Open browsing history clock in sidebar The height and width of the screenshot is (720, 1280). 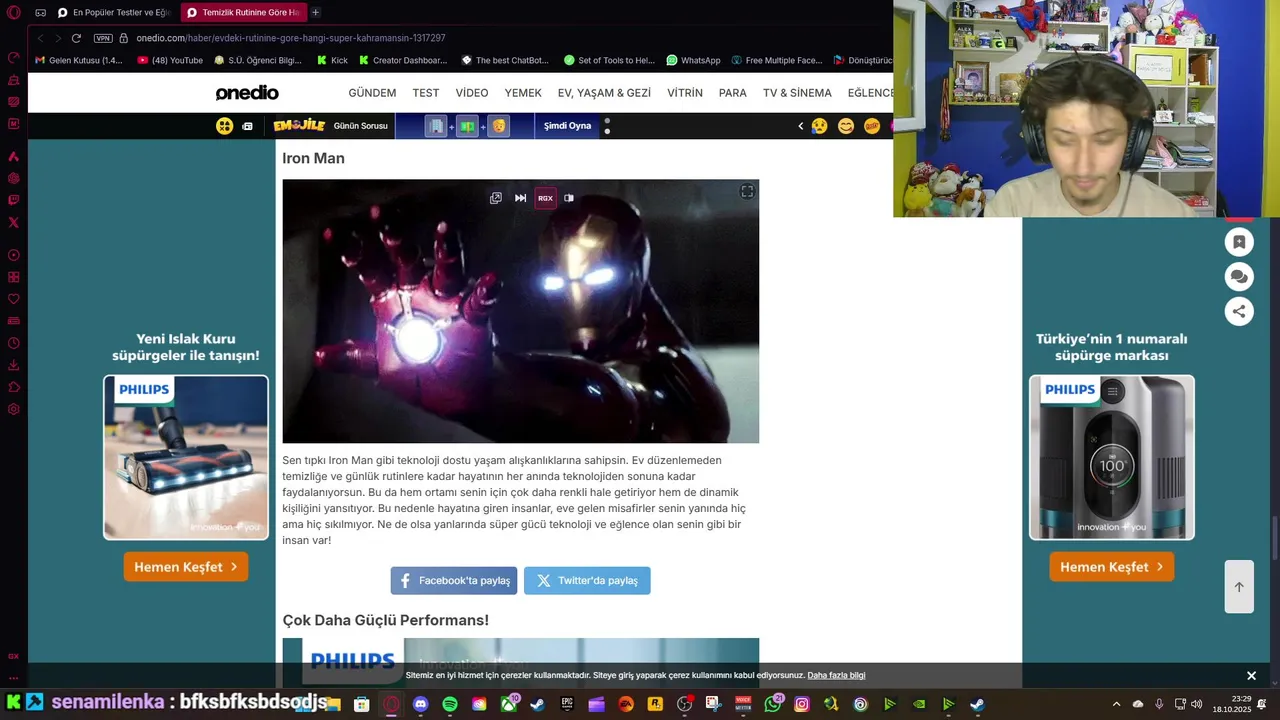[13, 343]
